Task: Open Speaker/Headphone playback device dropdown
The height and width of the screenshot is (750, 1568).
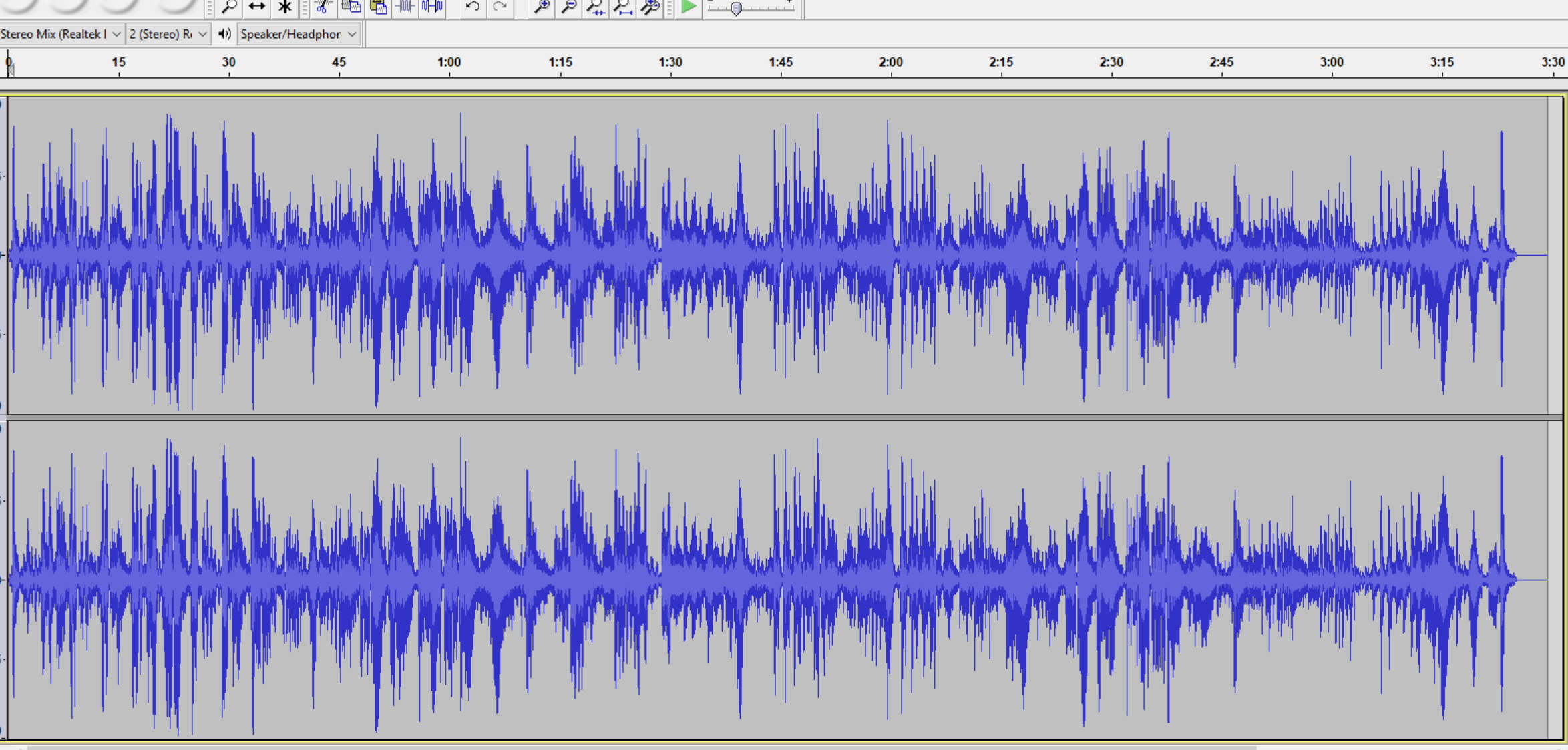Action: coord(299,34)
